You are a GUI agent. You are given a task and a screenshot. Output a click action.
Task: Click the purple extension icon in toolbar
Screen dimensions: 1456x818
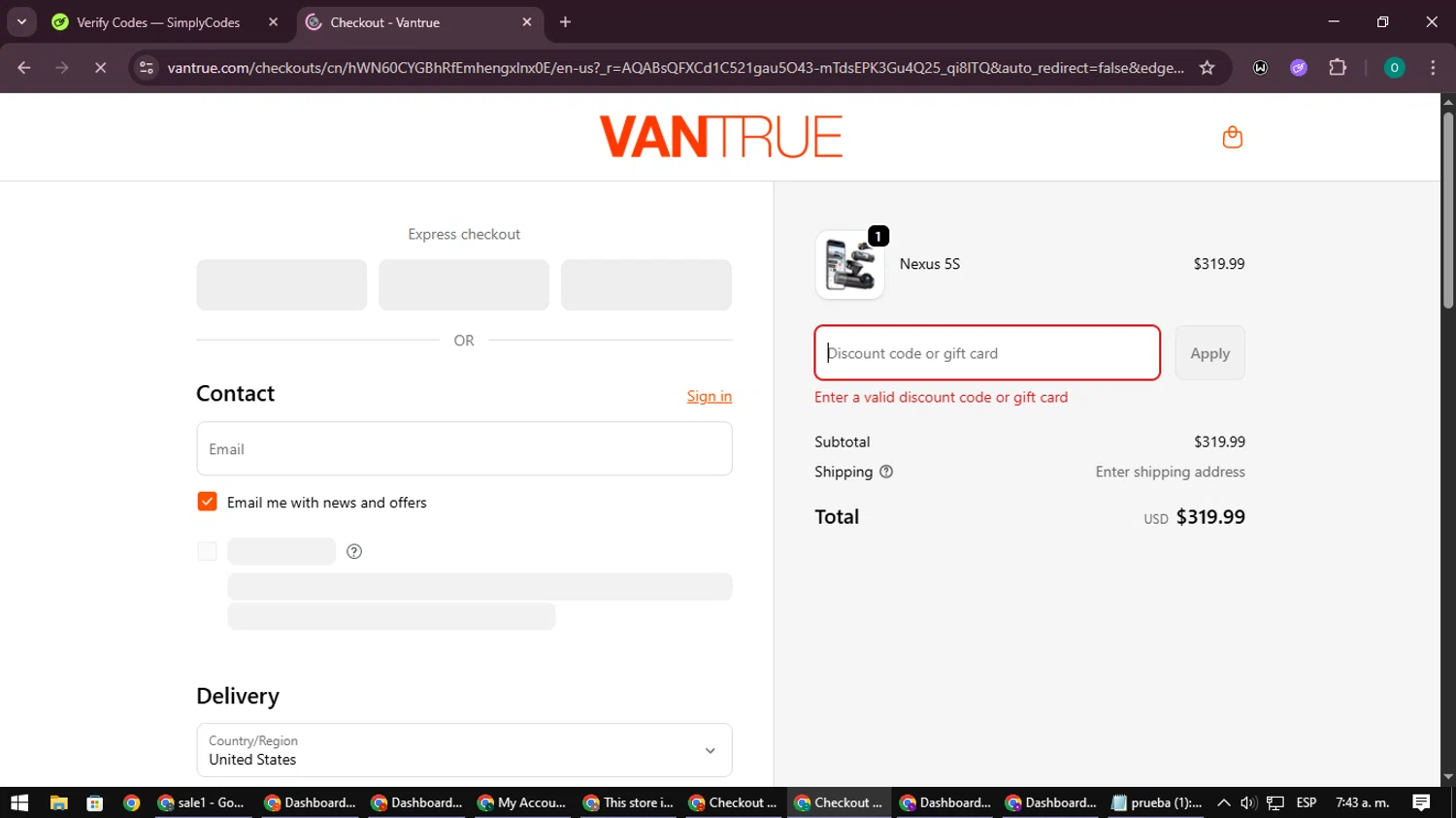coord(1299,68)
